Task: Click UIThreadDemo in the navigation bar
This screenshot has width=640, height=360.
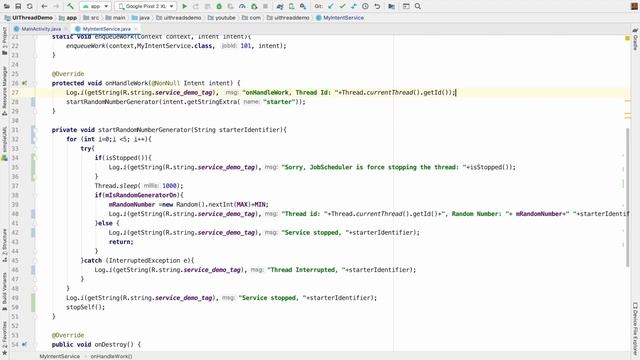Action: [29, 18]
